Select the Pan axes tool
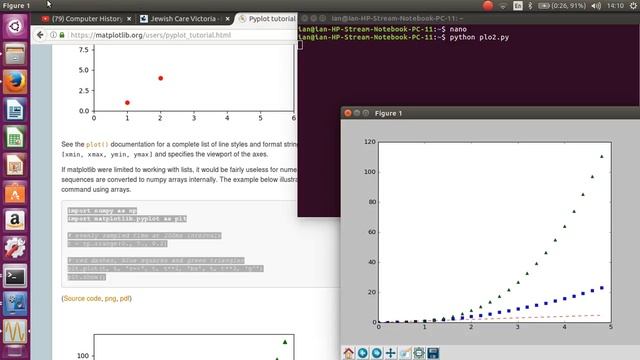Image resolution: width=640 pixels, height=360 pixels. [x=391, y=353]
